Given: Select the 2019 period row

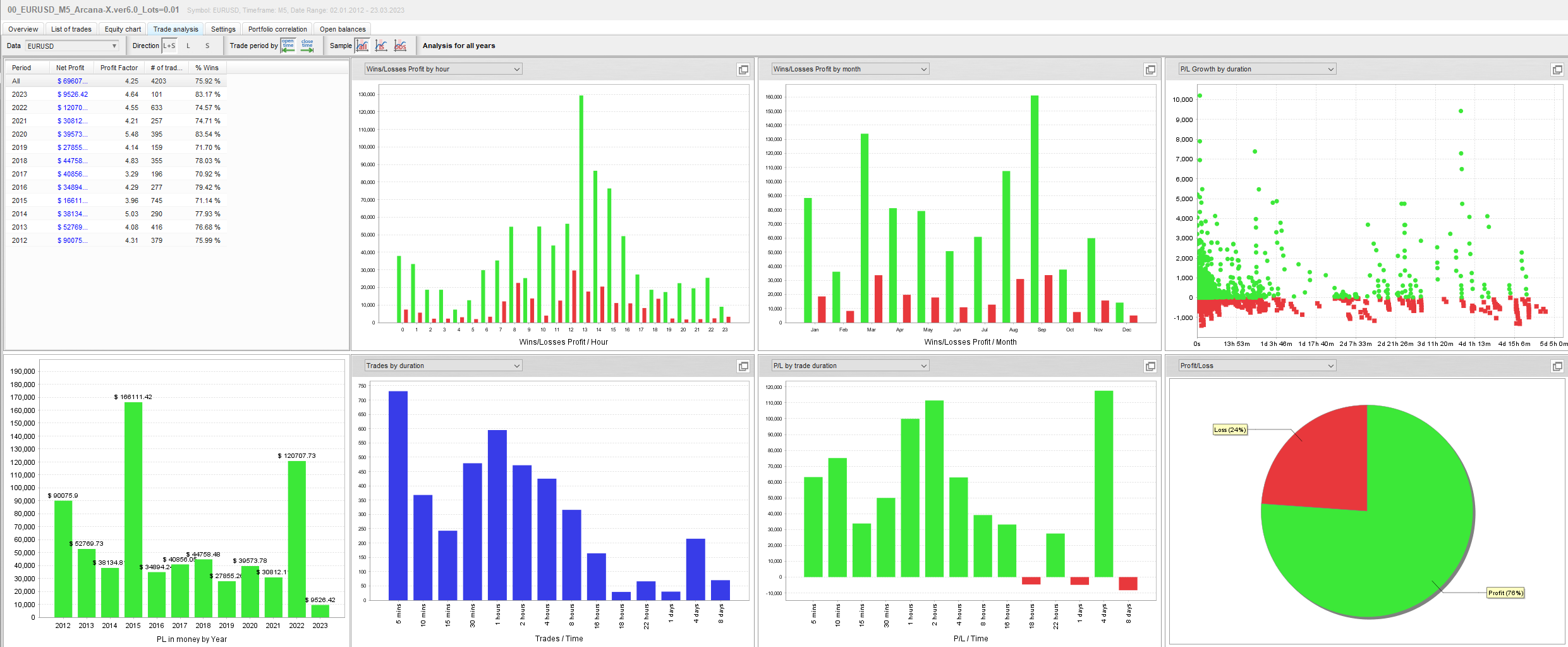Looking at the screenshot, I should click(116, 147).
